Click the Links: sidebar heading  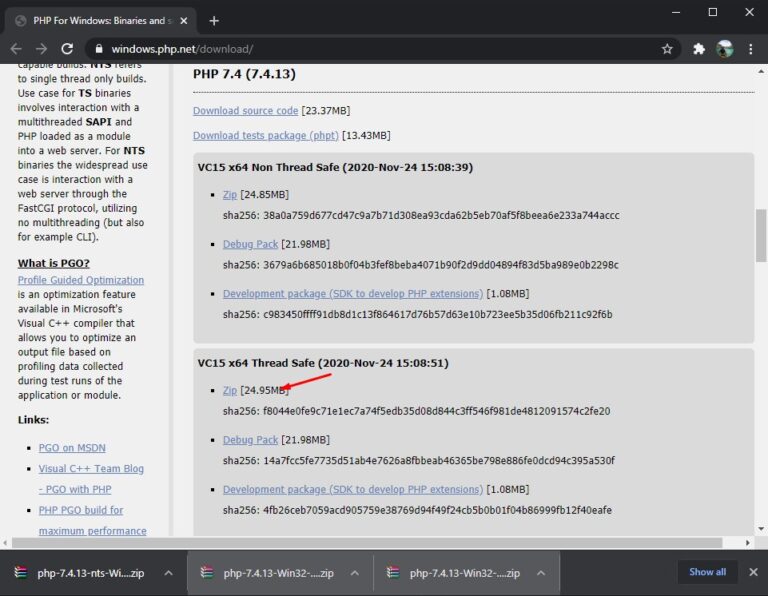pyautogui.click(x=33, y=420)
